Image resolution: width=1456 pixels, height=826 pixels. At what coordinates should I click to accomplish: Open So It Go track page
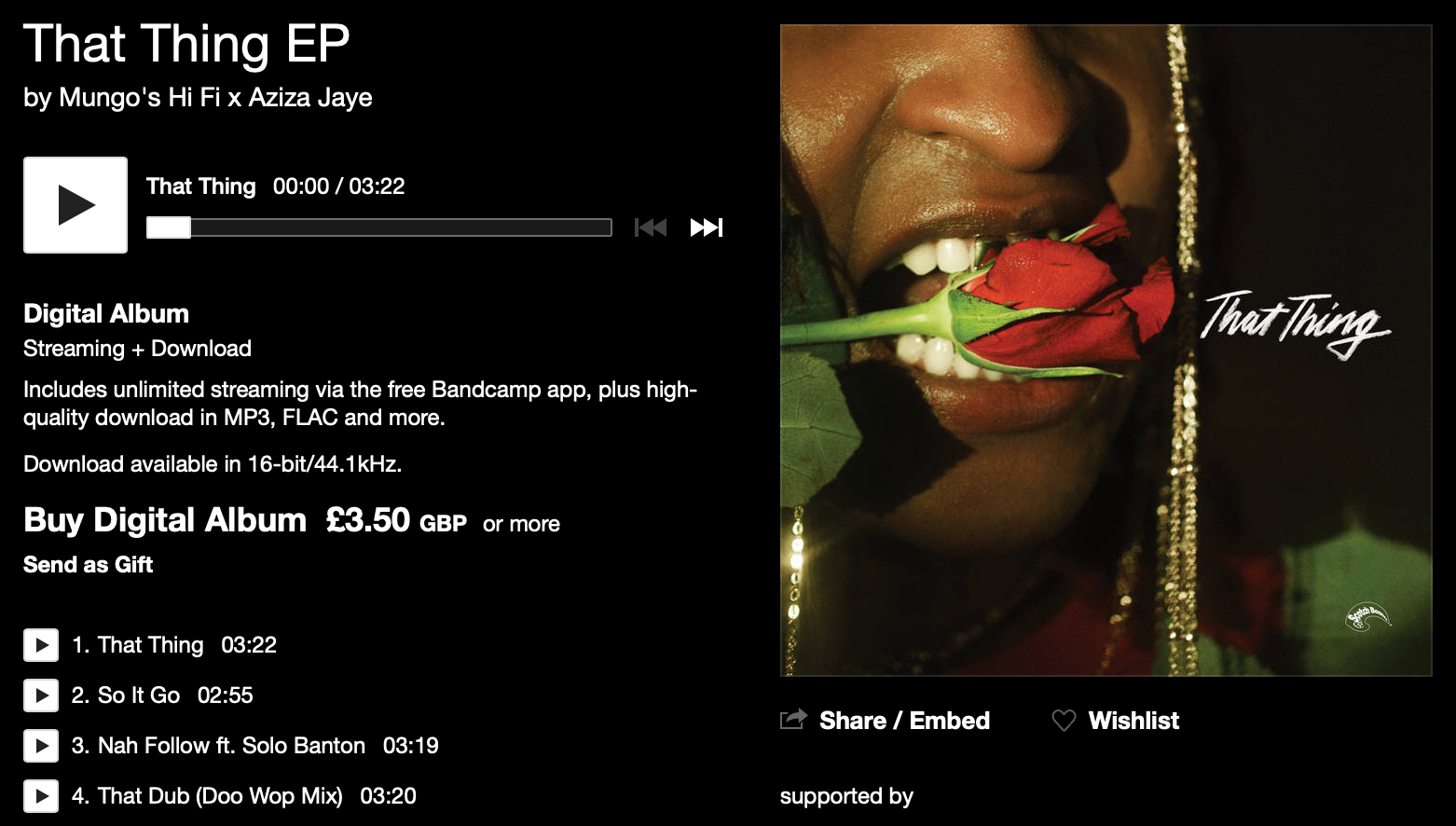139,695
